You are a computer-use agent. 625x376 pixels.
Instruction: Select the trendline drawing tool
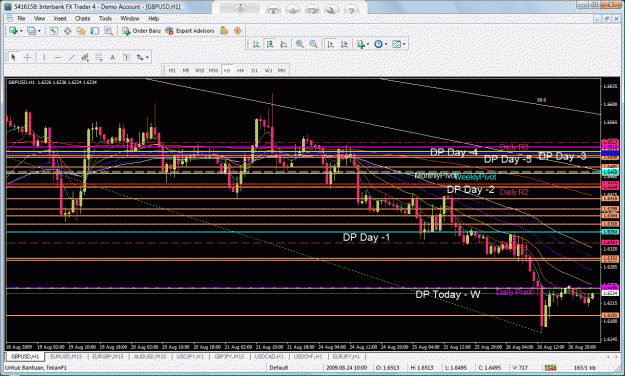click(x=71, y=57)
